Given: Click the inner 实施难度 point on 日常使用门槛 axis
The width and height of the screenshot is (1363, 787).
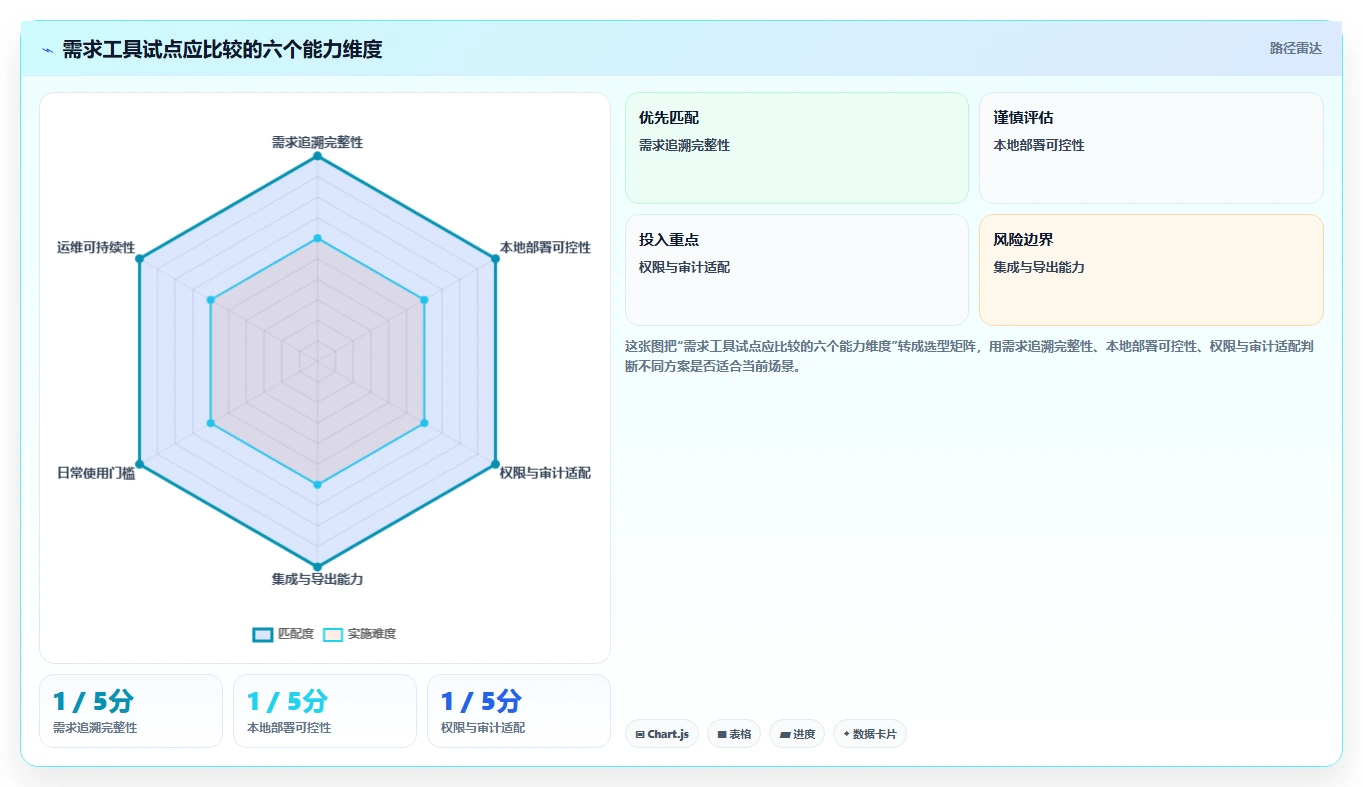Looking at the screenshot, I should [x=210, y=423].
